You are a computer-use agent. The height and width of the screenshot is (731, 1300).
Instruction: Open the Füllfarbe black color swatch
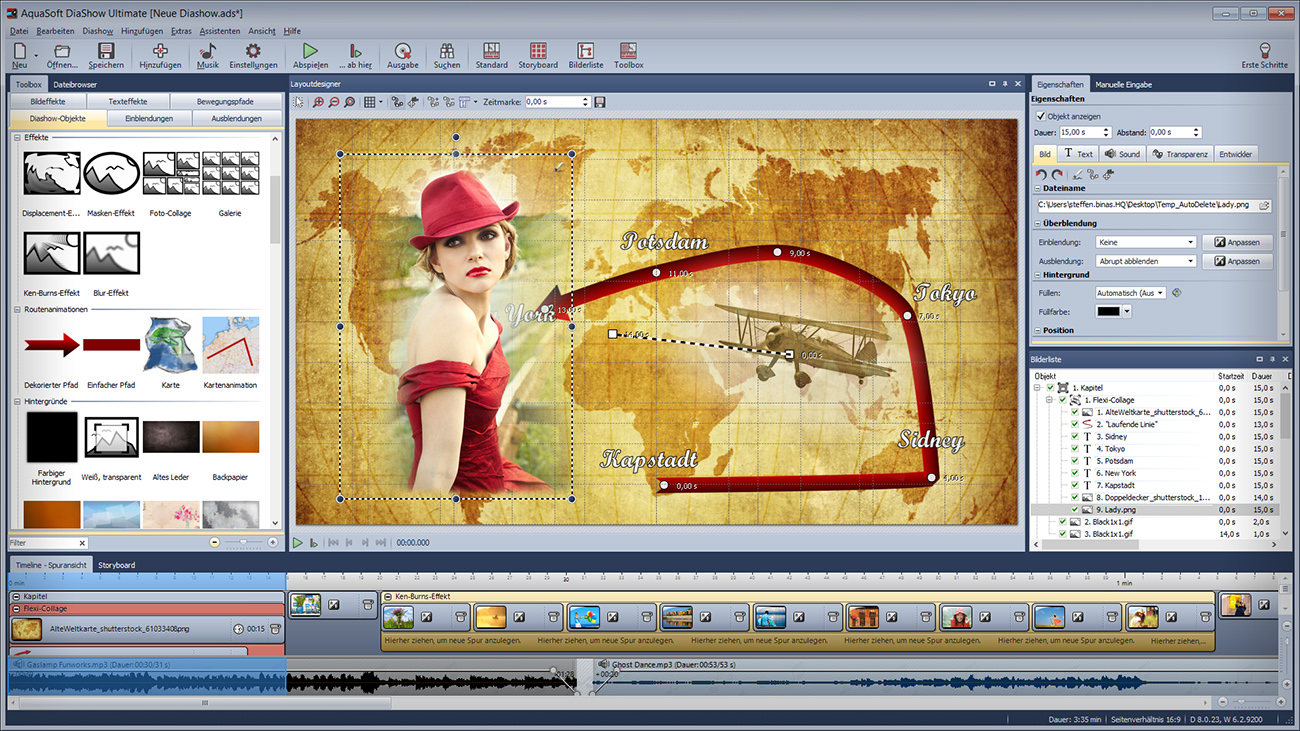(x=1108, y=312)
